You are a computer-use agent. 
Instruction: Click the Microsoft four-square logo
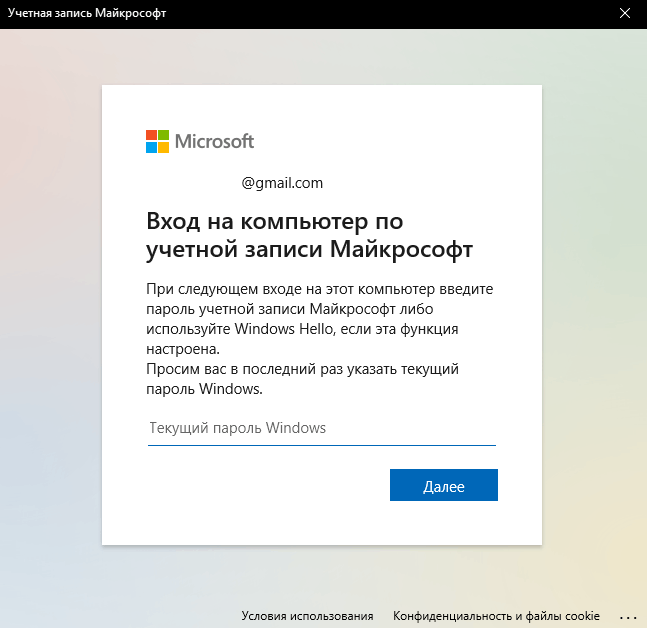[x=157, y=142]
